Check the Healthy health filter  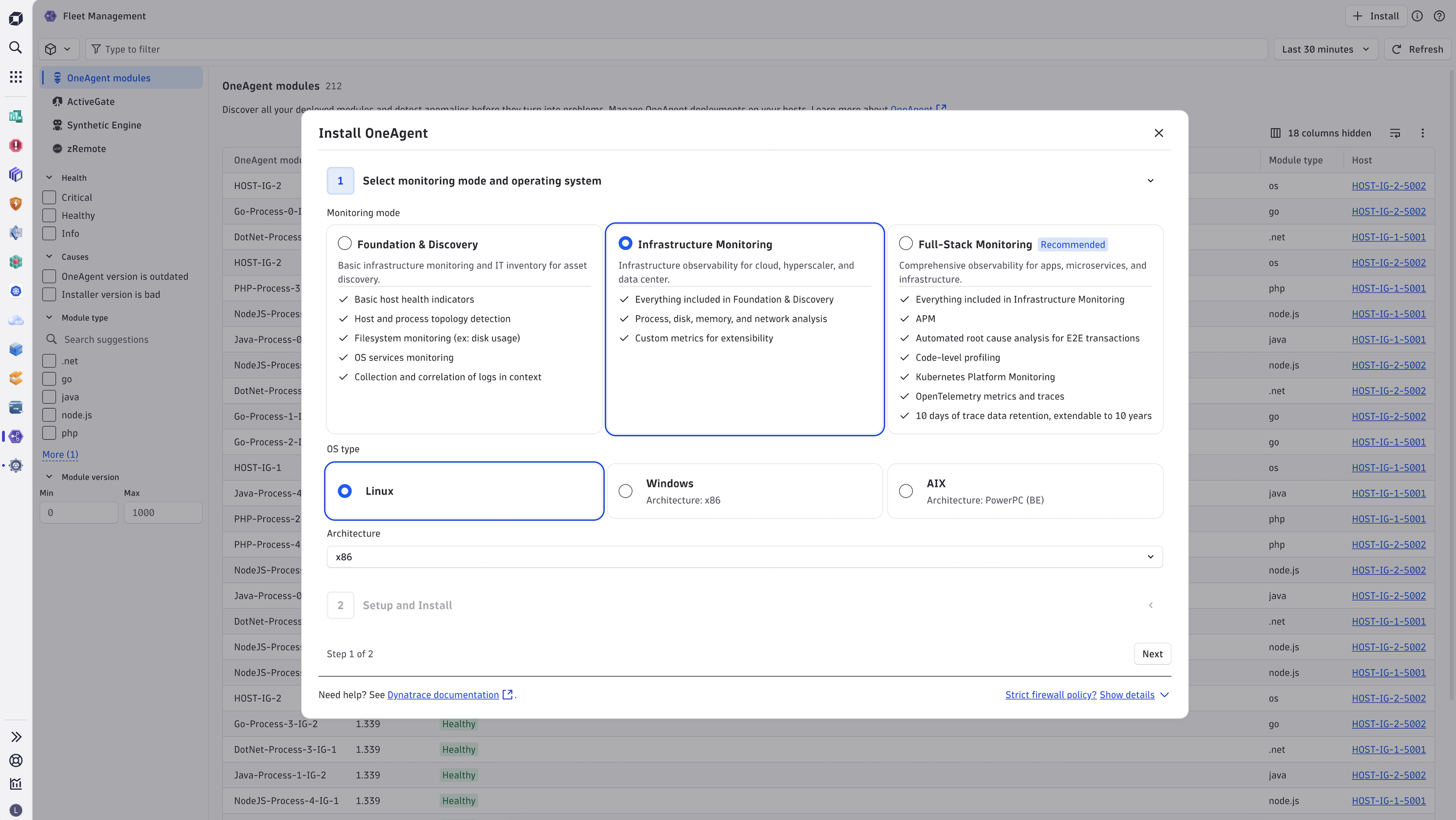49,216
